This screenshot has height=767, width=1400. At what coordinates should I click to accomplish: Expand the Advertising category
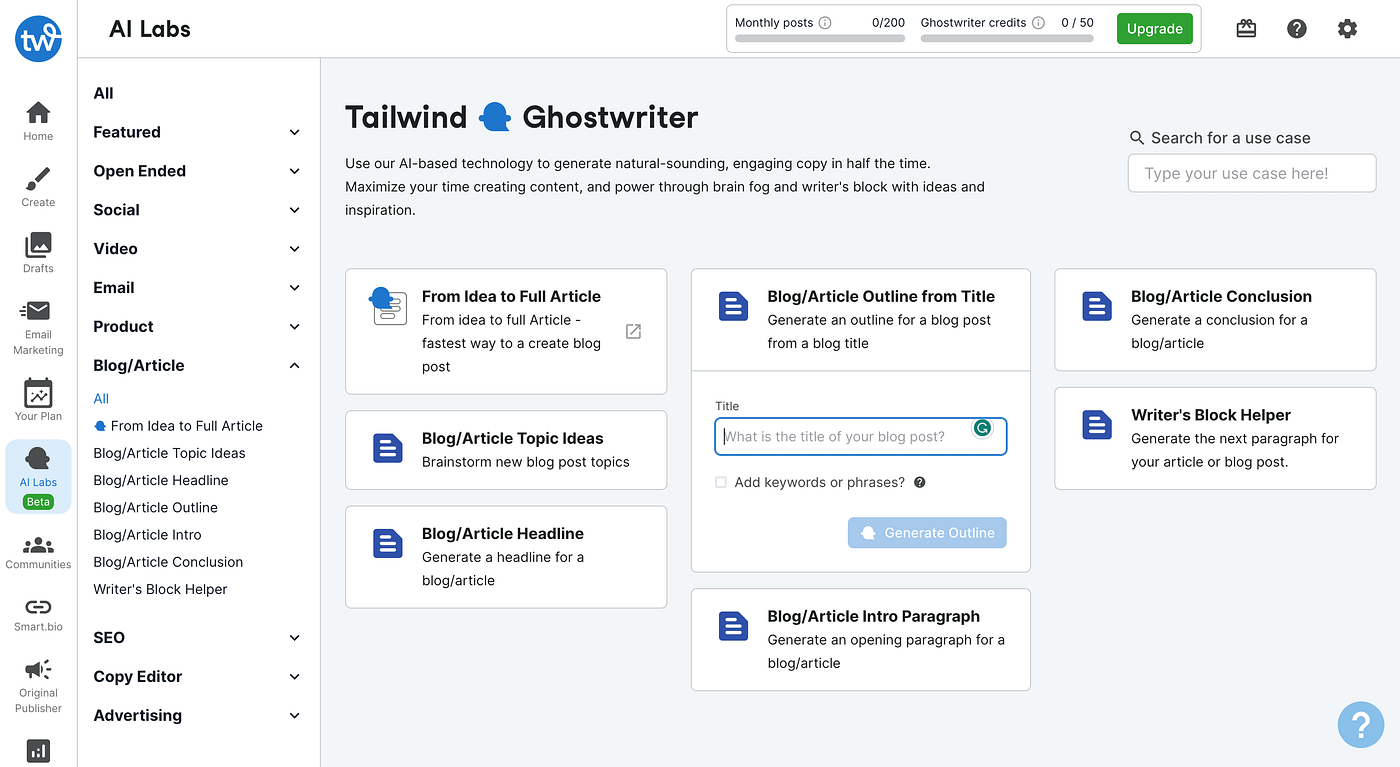pos(294,716)
